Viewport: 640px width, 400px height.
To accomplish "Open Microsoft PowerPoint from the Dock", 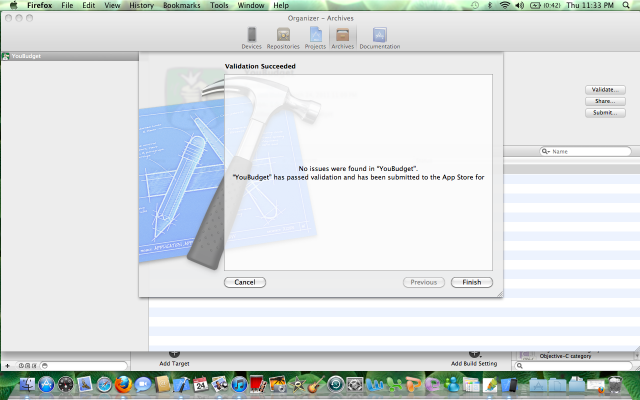I will (413, 384).
